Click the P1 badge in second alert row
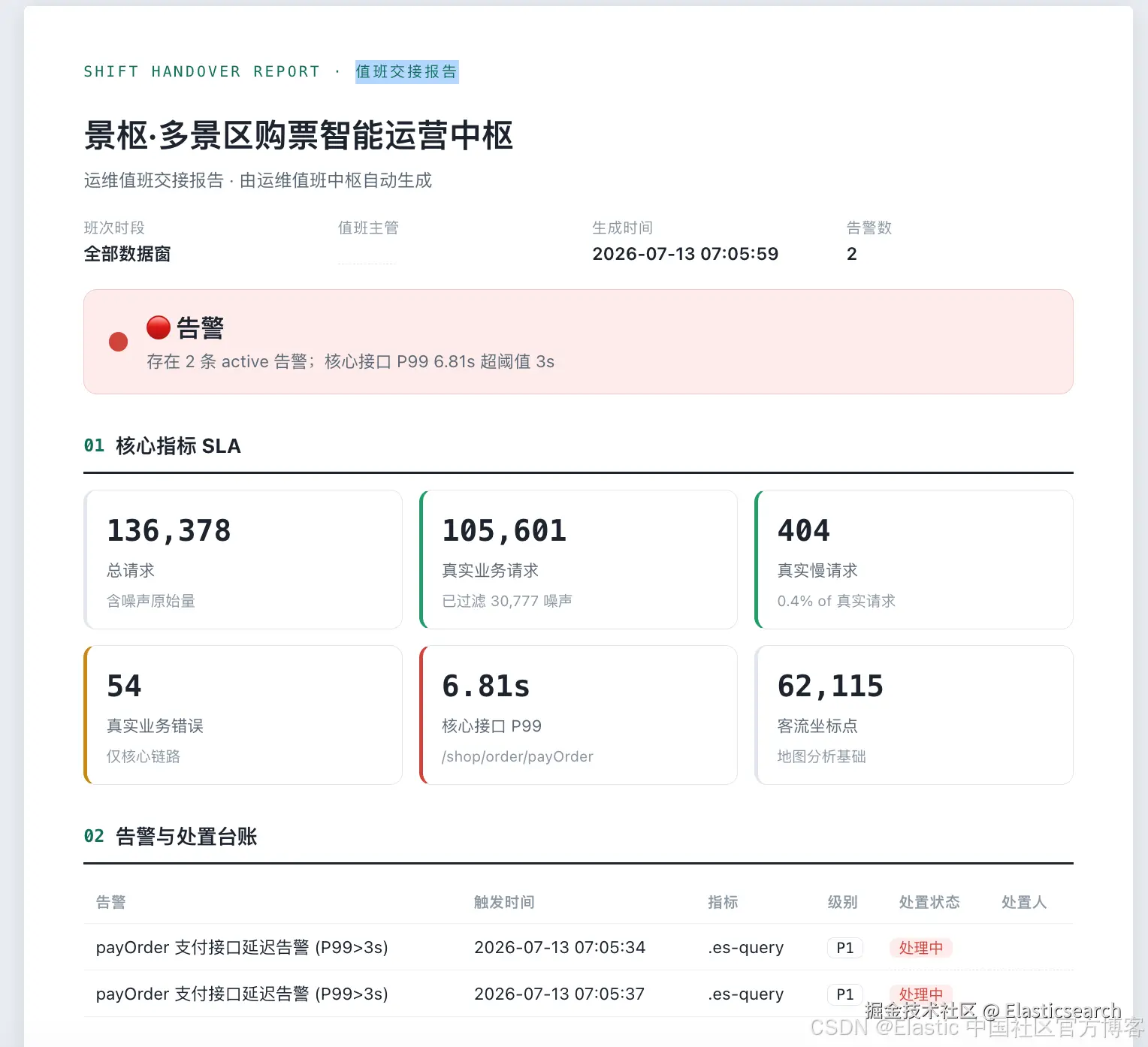This screenshot has height=1047, width=1148. (x=845, y=994)
